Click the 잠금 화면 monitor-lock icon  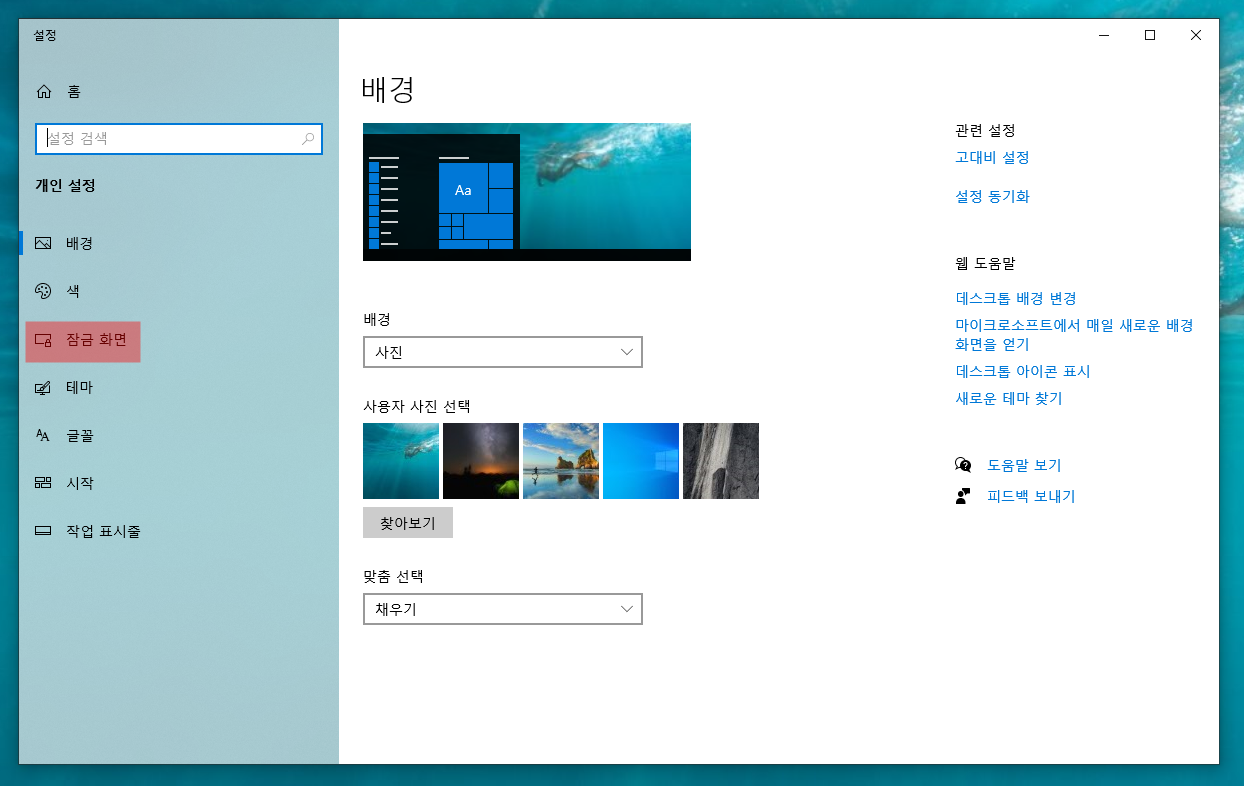tap(43, 340)
